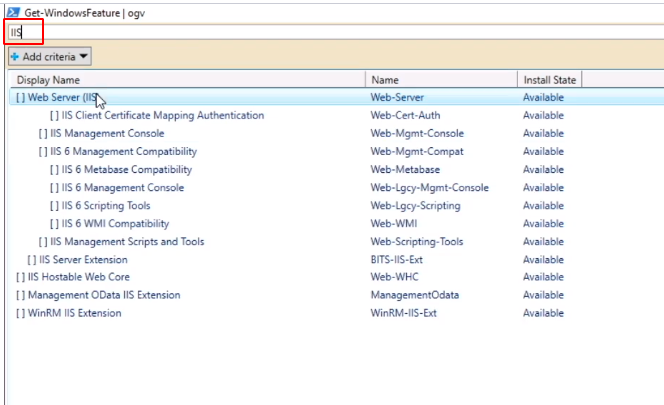Click Available state in the Web-WMI row

[543, 224]
